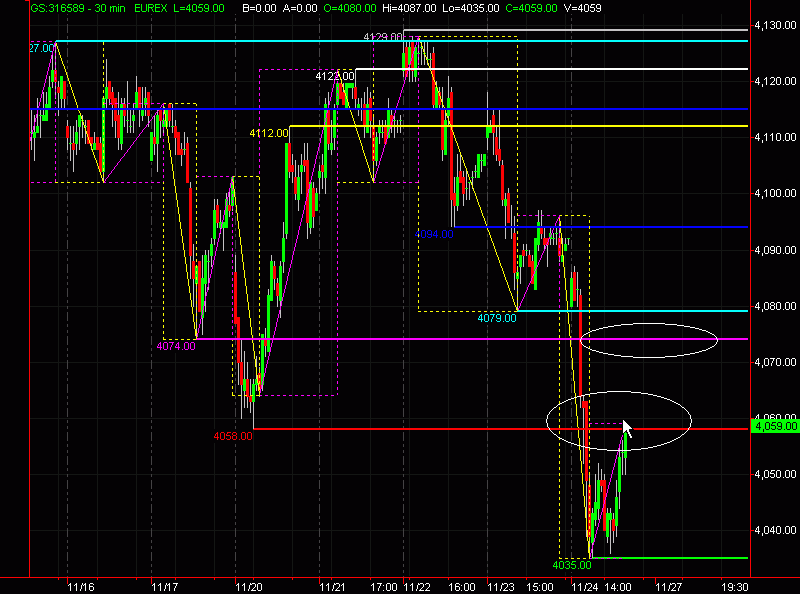Click the 11/22 date on time axis
This screenshot has height=594, width=800.
click(x=417, y=587)
